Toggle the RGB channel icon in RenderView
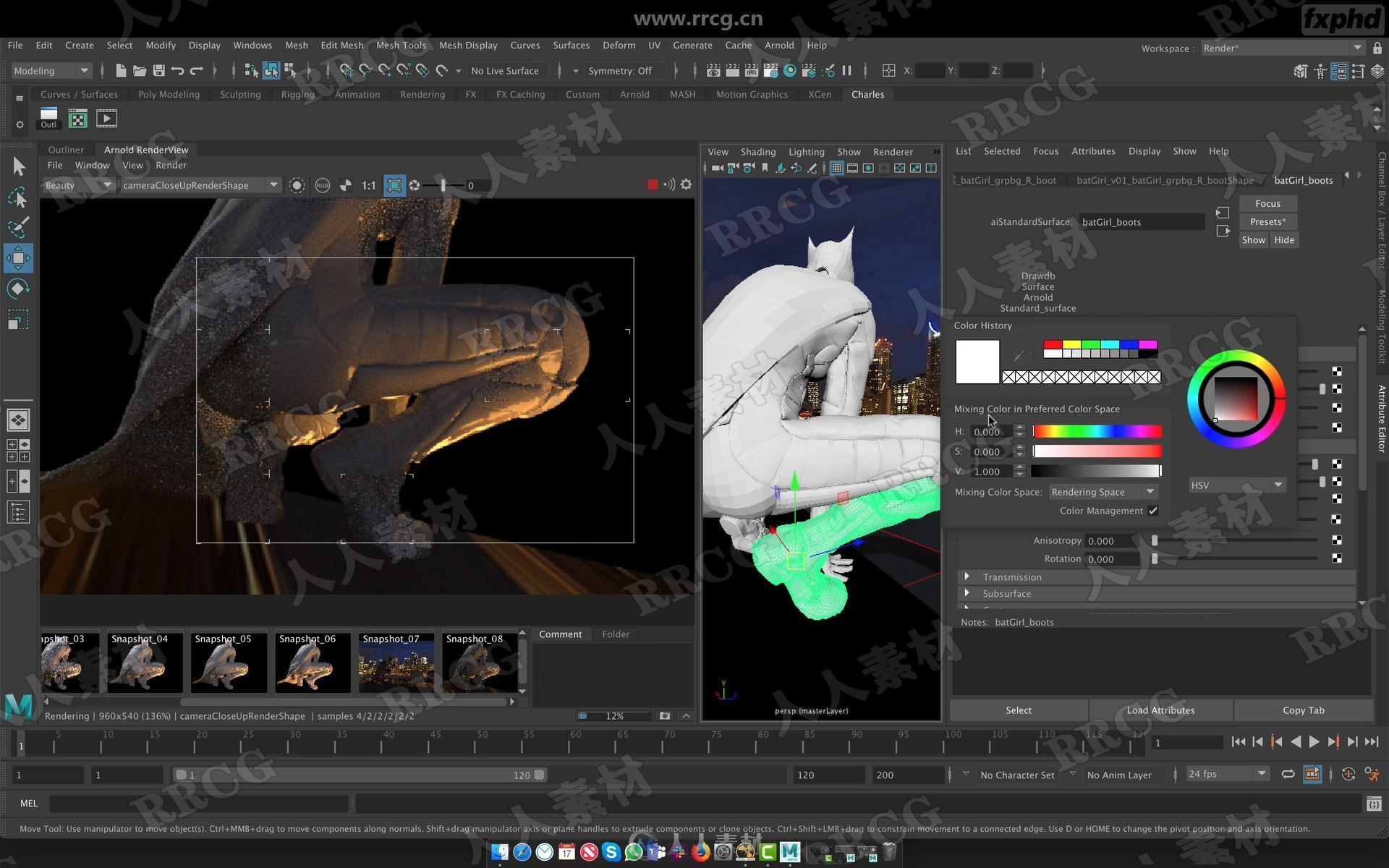 322,185
